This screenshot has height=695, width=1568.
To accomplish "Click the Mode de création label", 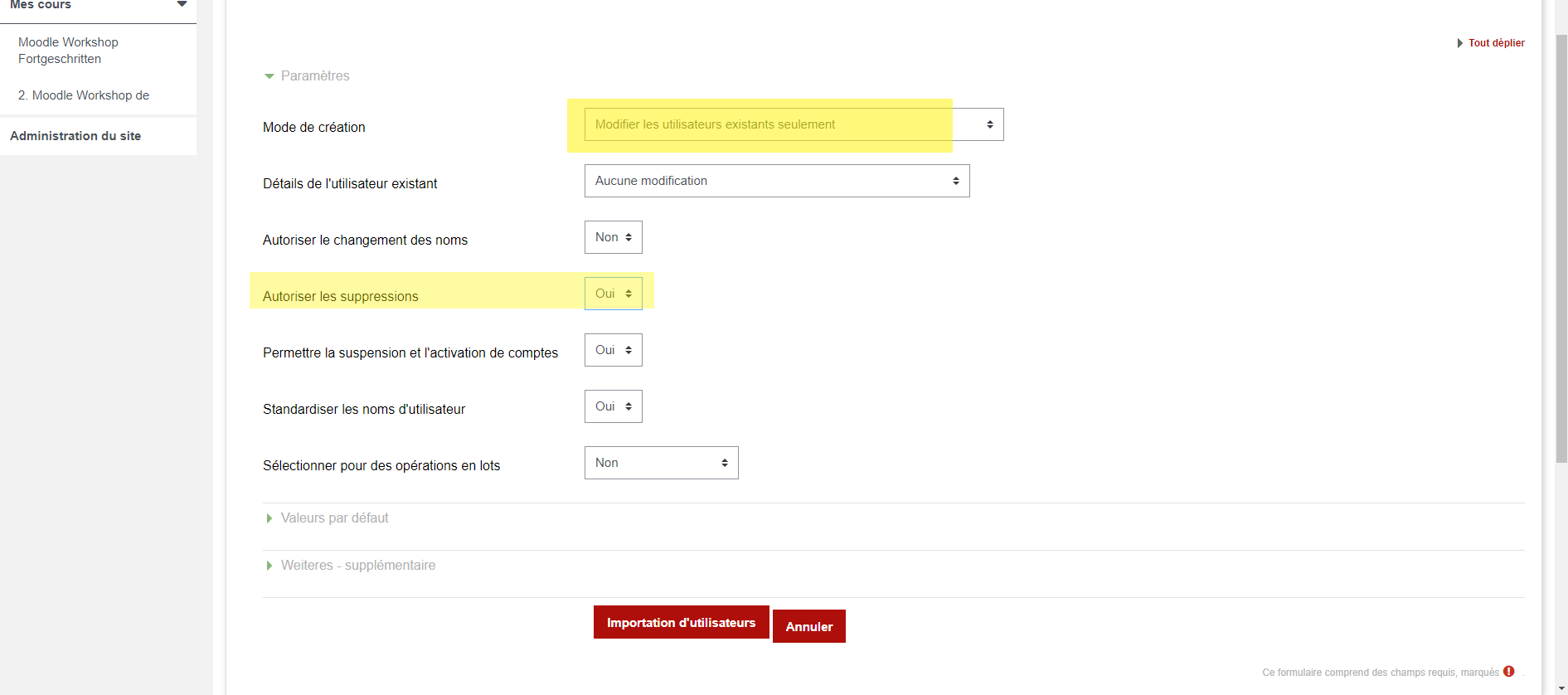I will (313, 127).
